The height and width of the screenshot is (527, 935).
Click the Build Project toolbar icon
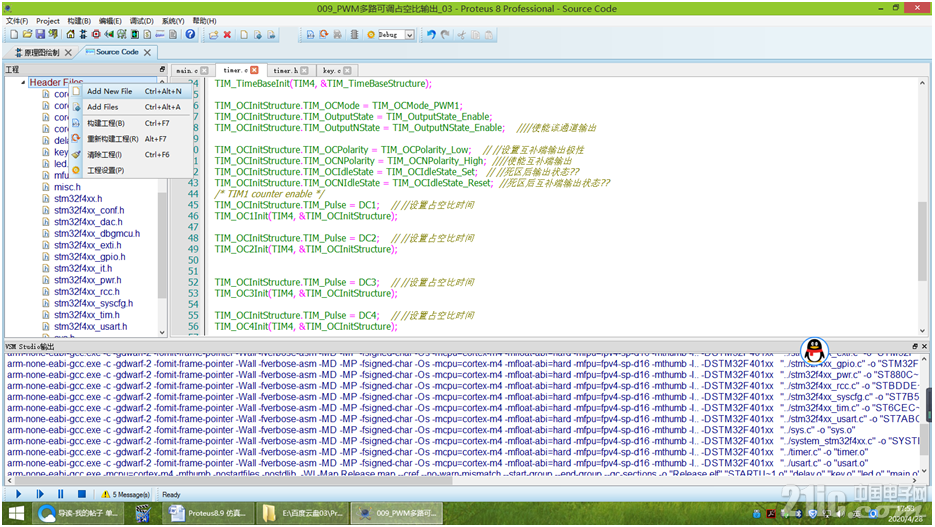[310, 35]
